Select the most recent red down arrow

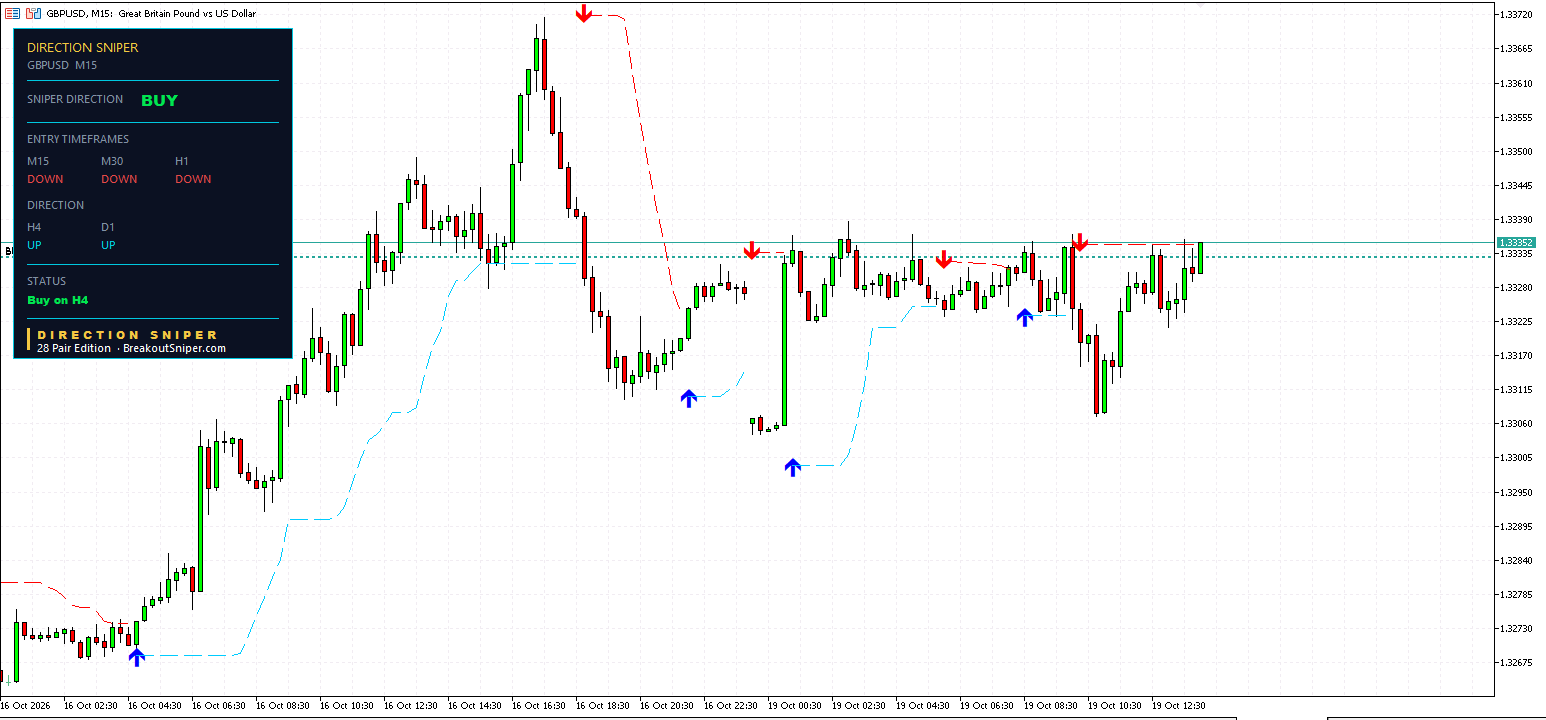click(x=1079, y=242)
